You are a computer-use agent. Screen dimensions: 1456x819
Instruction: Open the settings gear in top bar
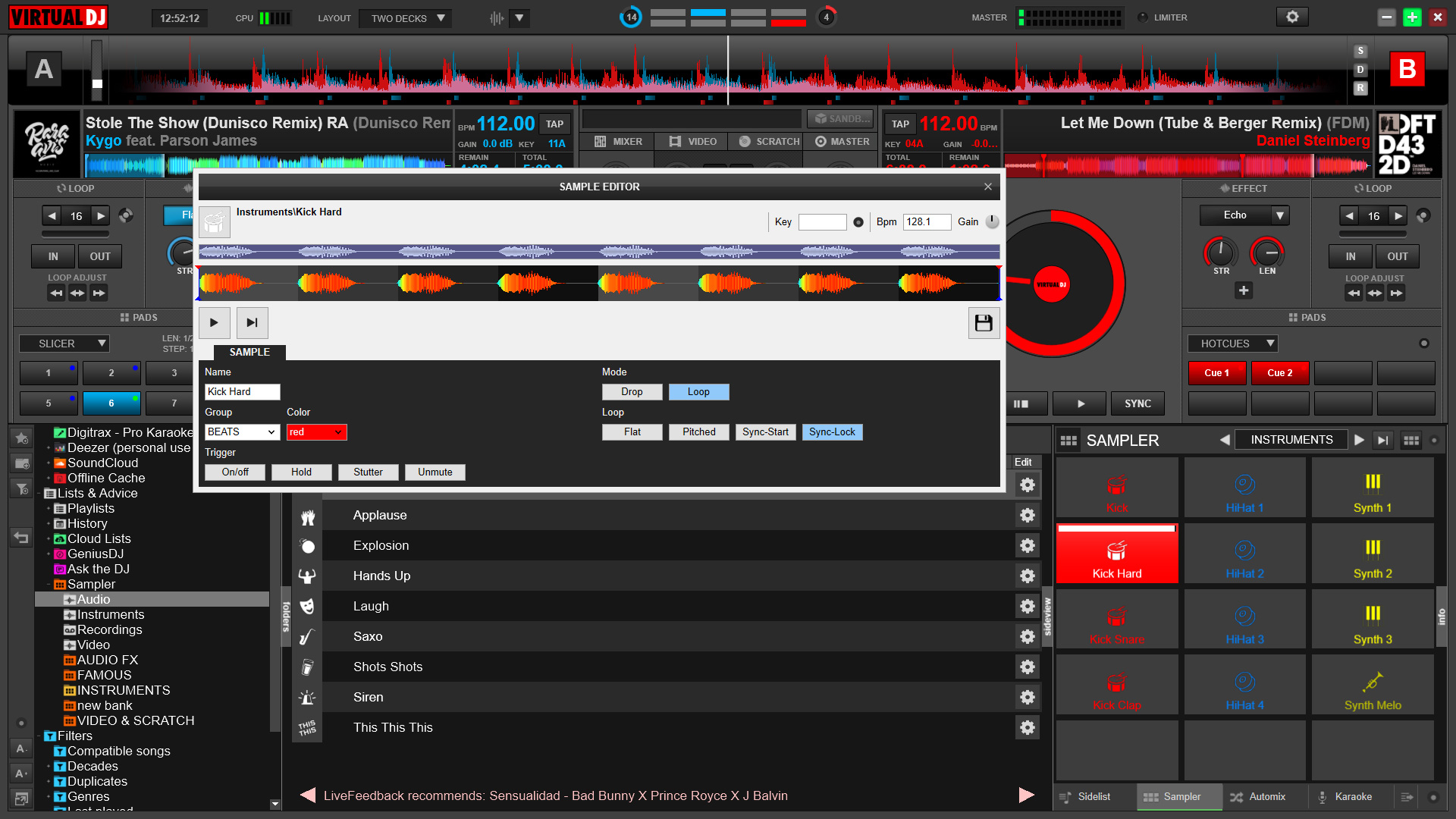[x=1292, y=17]
